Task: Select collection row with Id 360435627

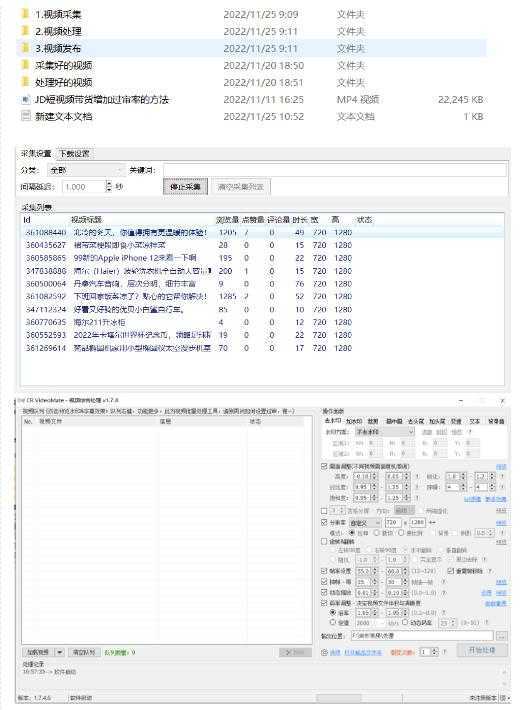Action: [263, 245]
